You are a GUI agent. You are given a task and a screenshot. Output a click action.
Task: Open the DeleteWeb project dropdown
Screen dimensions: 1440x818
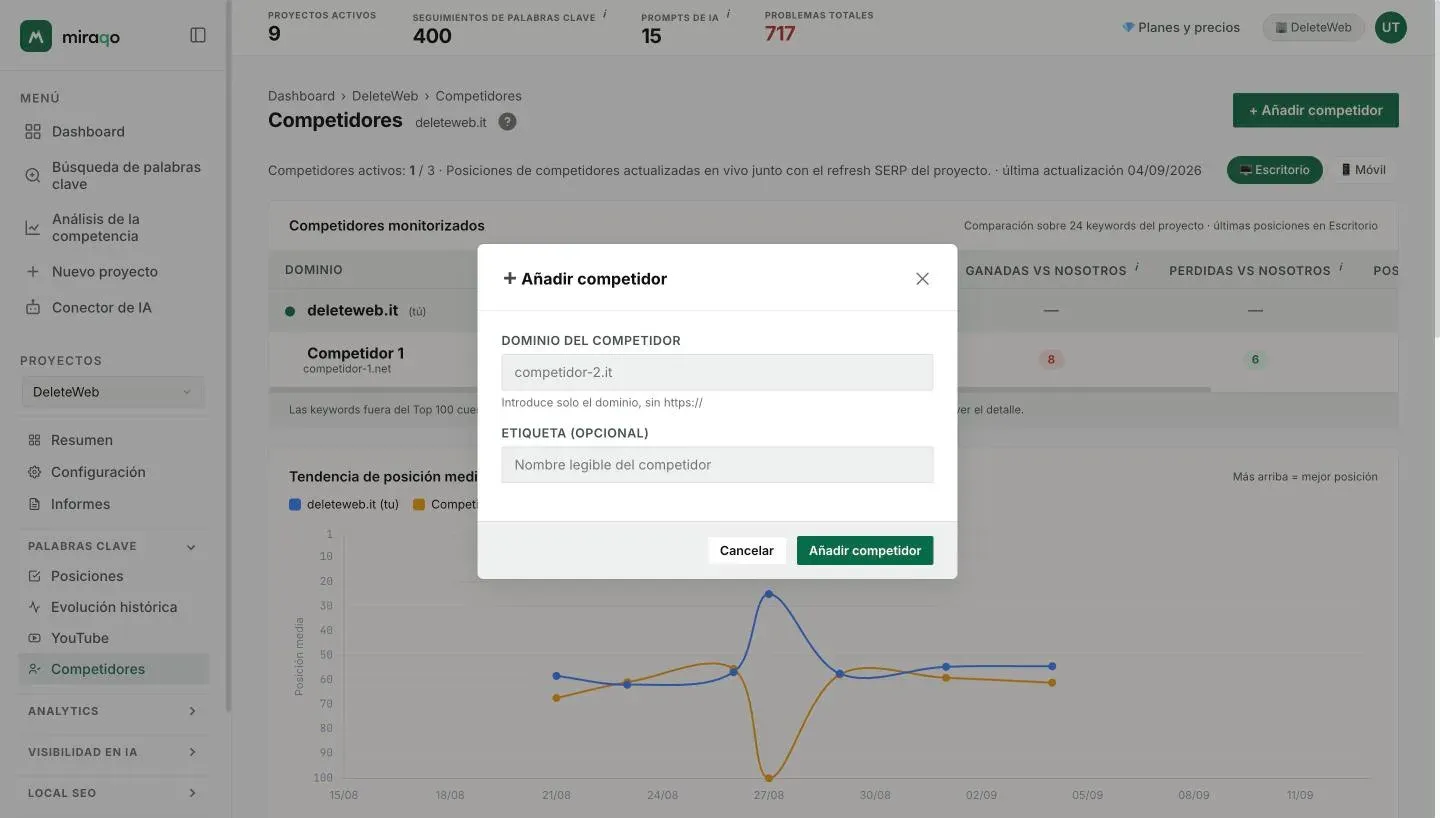coord(113,392)
